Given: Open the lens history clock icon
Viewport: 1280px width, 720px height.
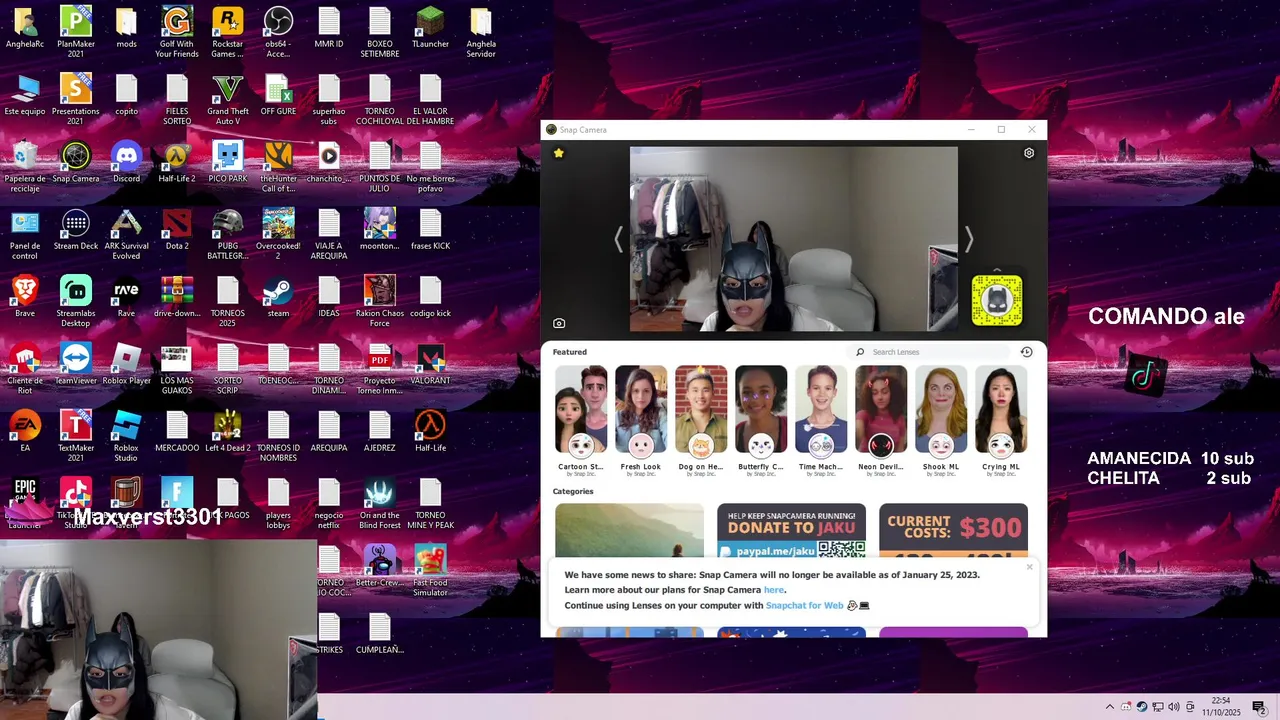Looking at the screenshot, I should (1026, 352).
